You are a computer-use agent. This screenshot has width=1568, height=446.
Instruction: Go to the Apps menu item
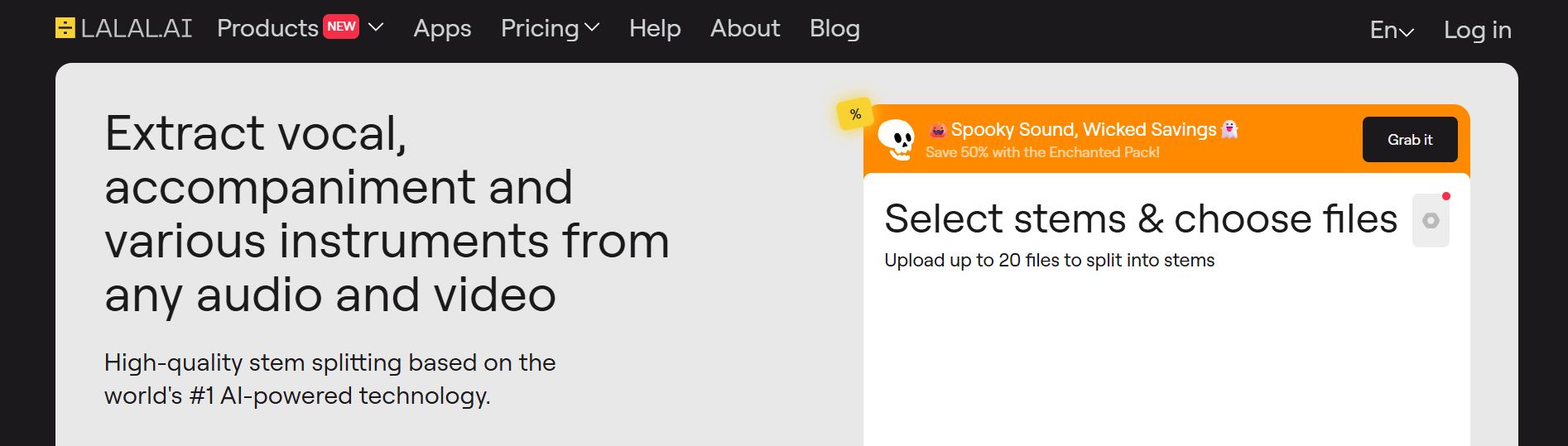pyautogui.click(x=442, y=29)
